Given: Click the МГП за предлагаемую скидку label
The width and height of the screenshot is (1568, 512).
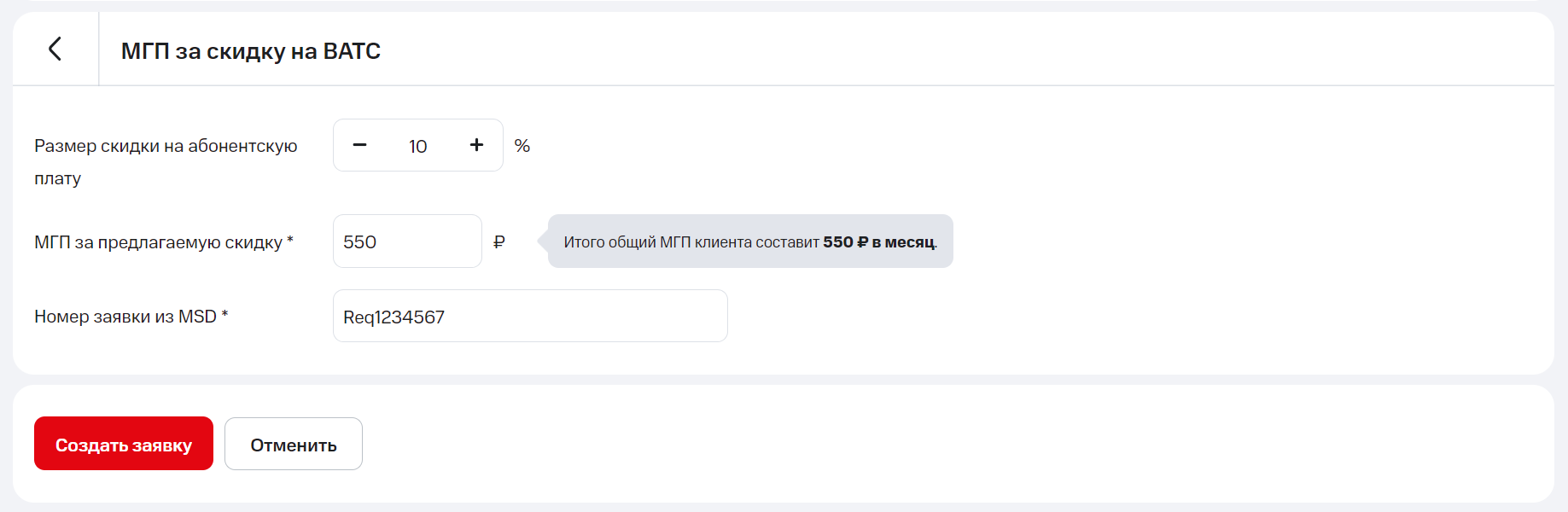Looking at the screenshot, I should [x=158, y=242].
